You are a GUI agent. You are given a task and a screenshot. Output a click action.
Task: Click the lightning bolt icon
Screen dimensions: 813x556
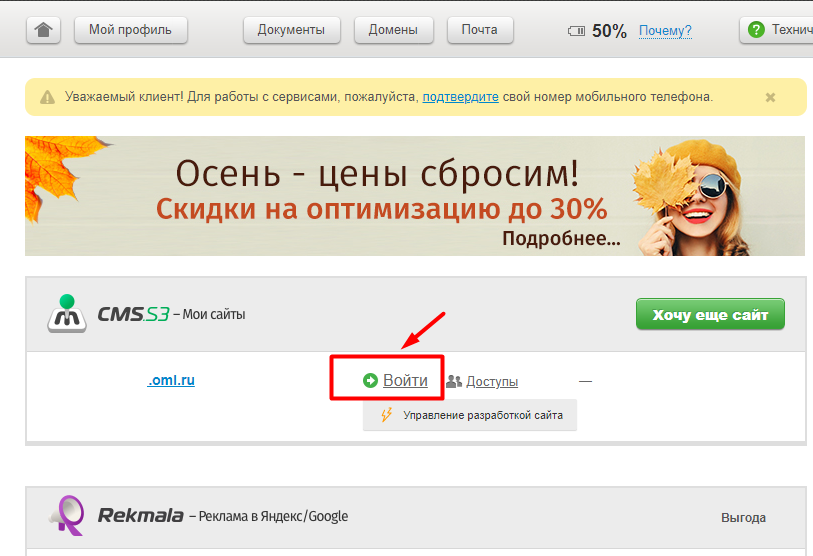386,415
